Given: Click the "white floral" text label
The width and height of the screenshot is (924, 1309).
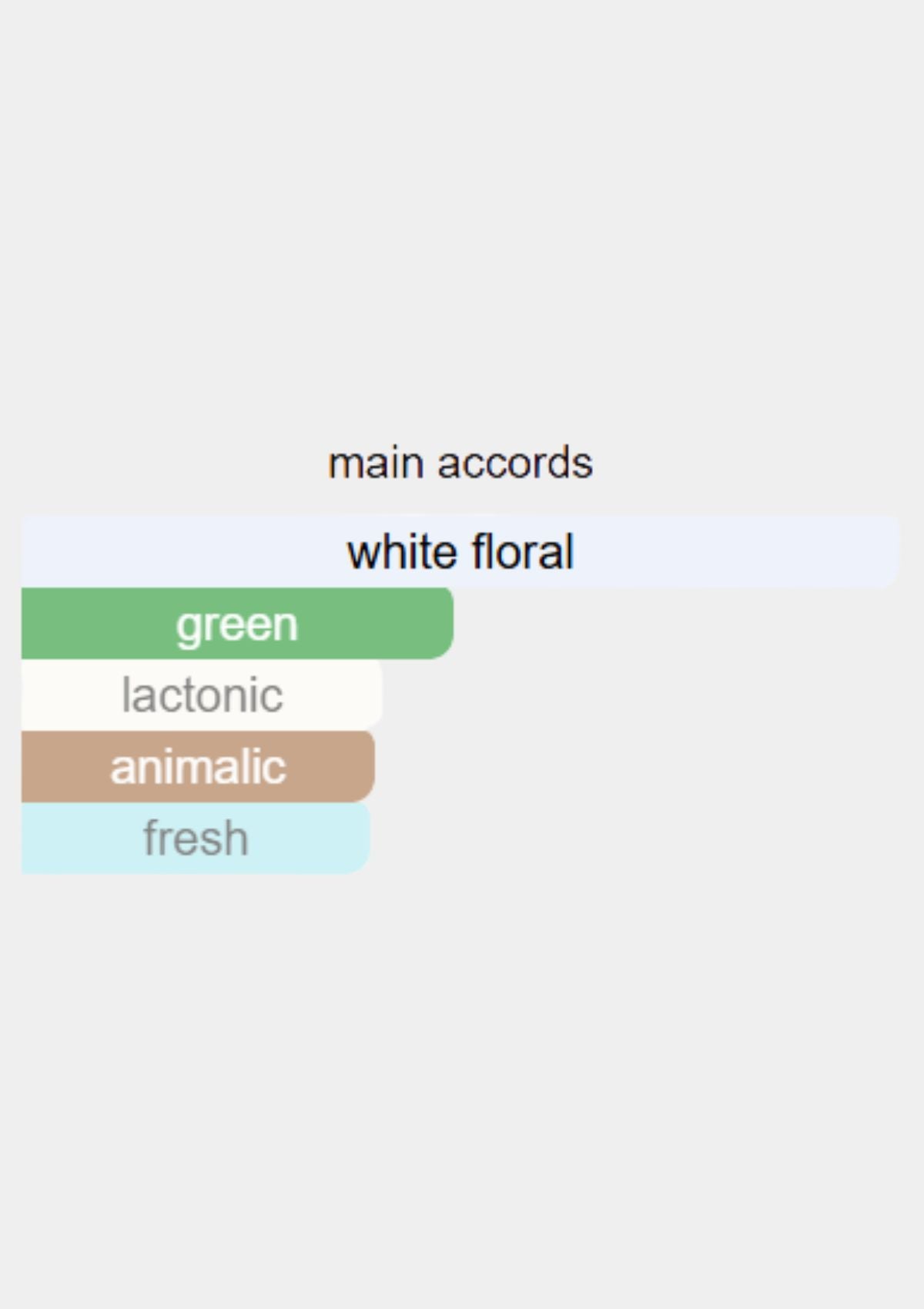Looking at the screenshot, I should tap(460, 552).
